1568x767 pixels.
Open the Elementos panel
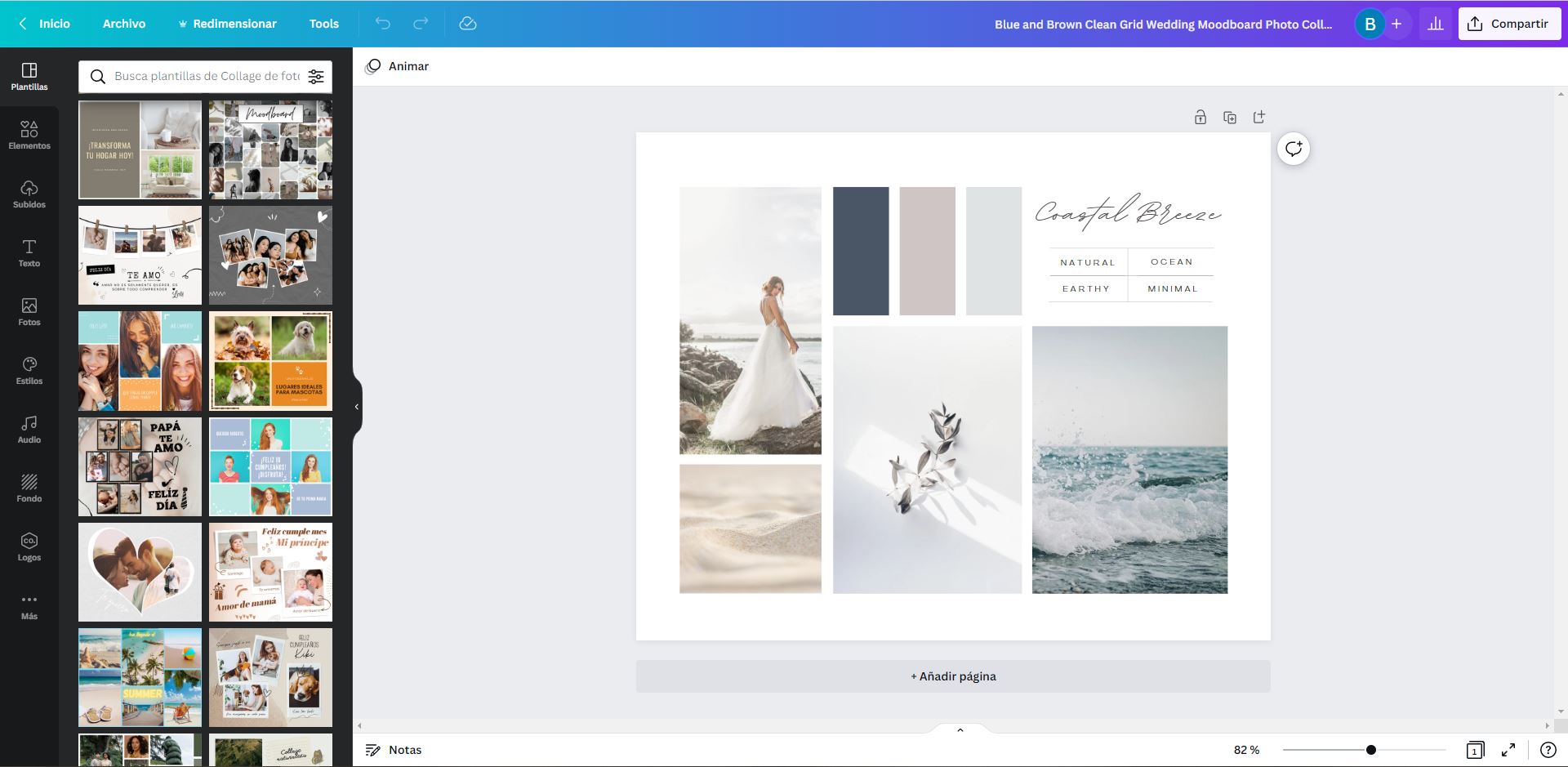pyautogui.click(x=29, y=134)
